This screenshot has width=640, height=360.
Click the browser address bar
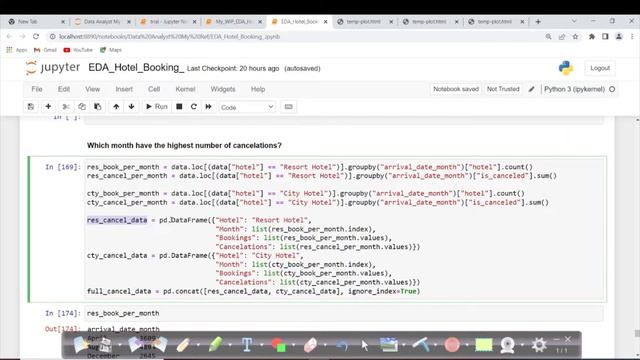click(296, 36)
